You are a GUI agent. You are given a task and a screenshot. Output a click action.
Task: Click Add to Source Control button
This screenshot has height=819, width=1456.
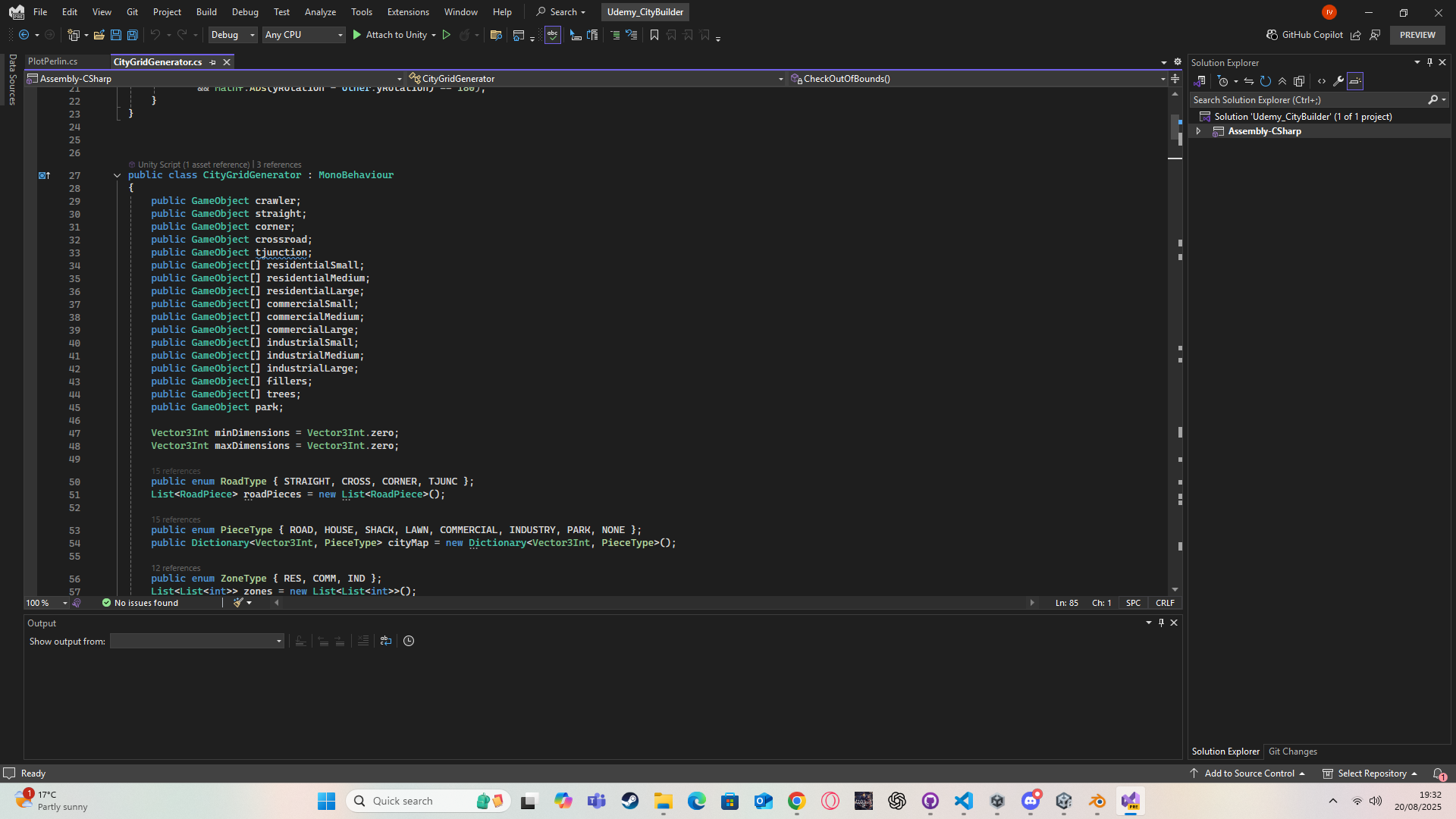(1247, 773)
